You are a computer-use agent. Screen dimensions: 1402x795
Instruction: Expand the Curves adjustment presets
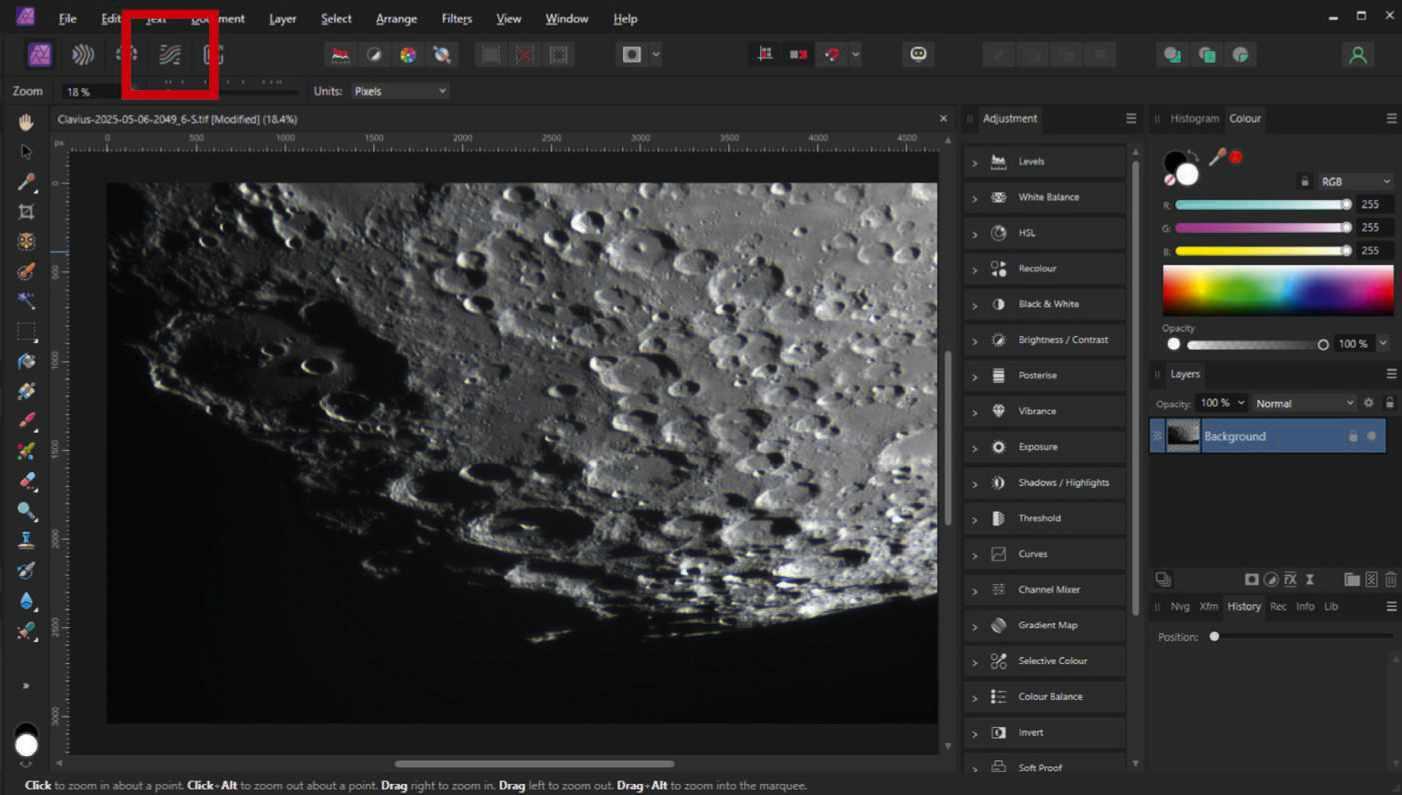point(974,554)
